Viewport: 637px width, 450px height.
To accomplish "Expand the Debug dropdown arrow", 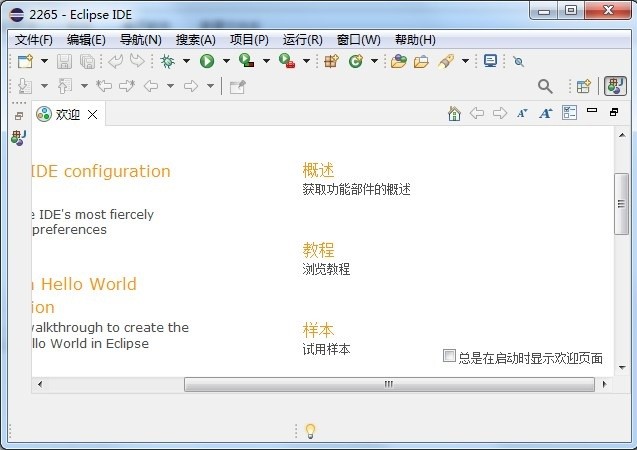I will 186,61.
